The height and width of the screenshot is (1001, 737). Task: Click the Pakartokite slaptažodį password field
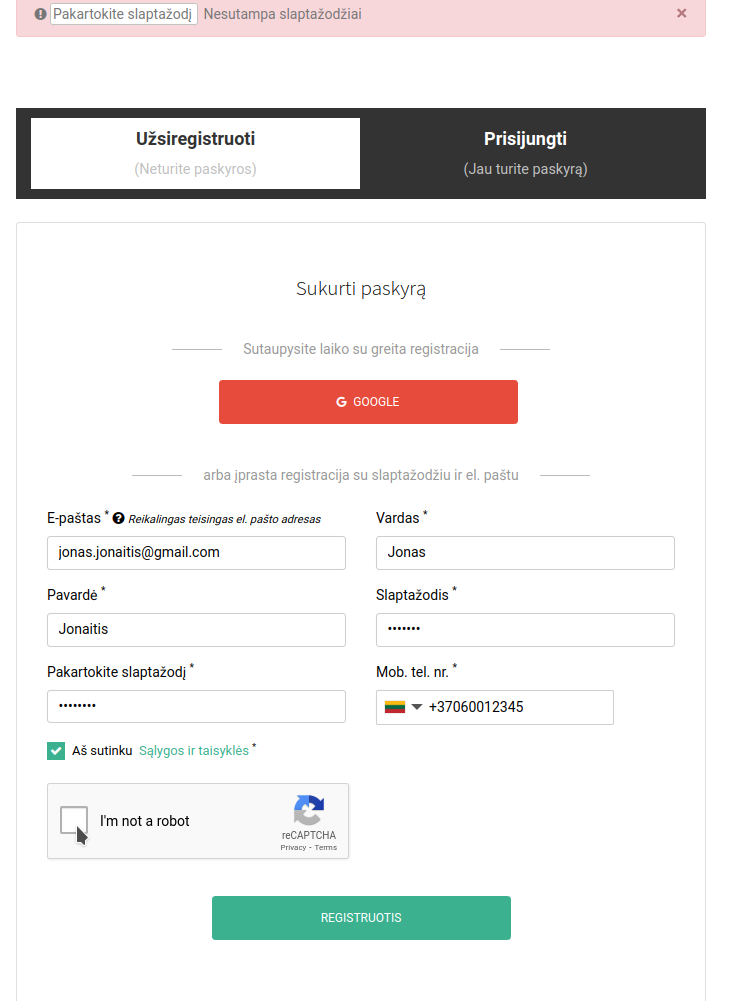pos(197,707)
